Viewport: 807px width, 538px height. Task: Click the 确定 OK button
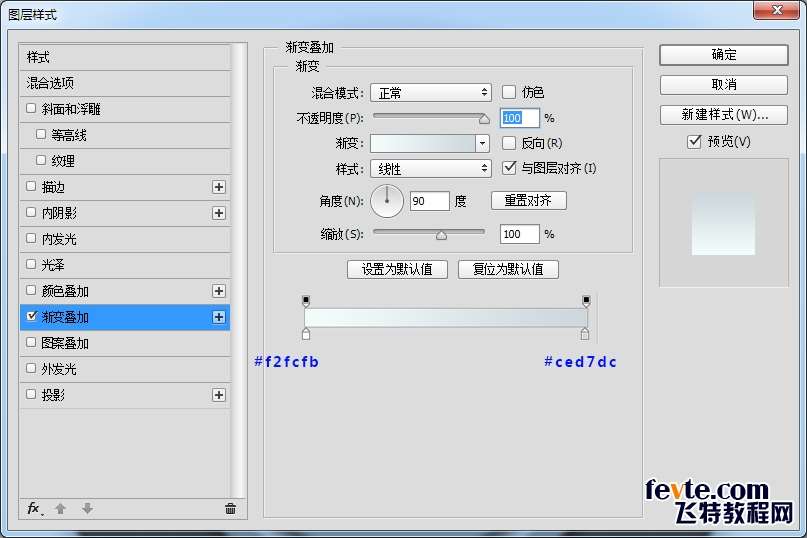724,55
